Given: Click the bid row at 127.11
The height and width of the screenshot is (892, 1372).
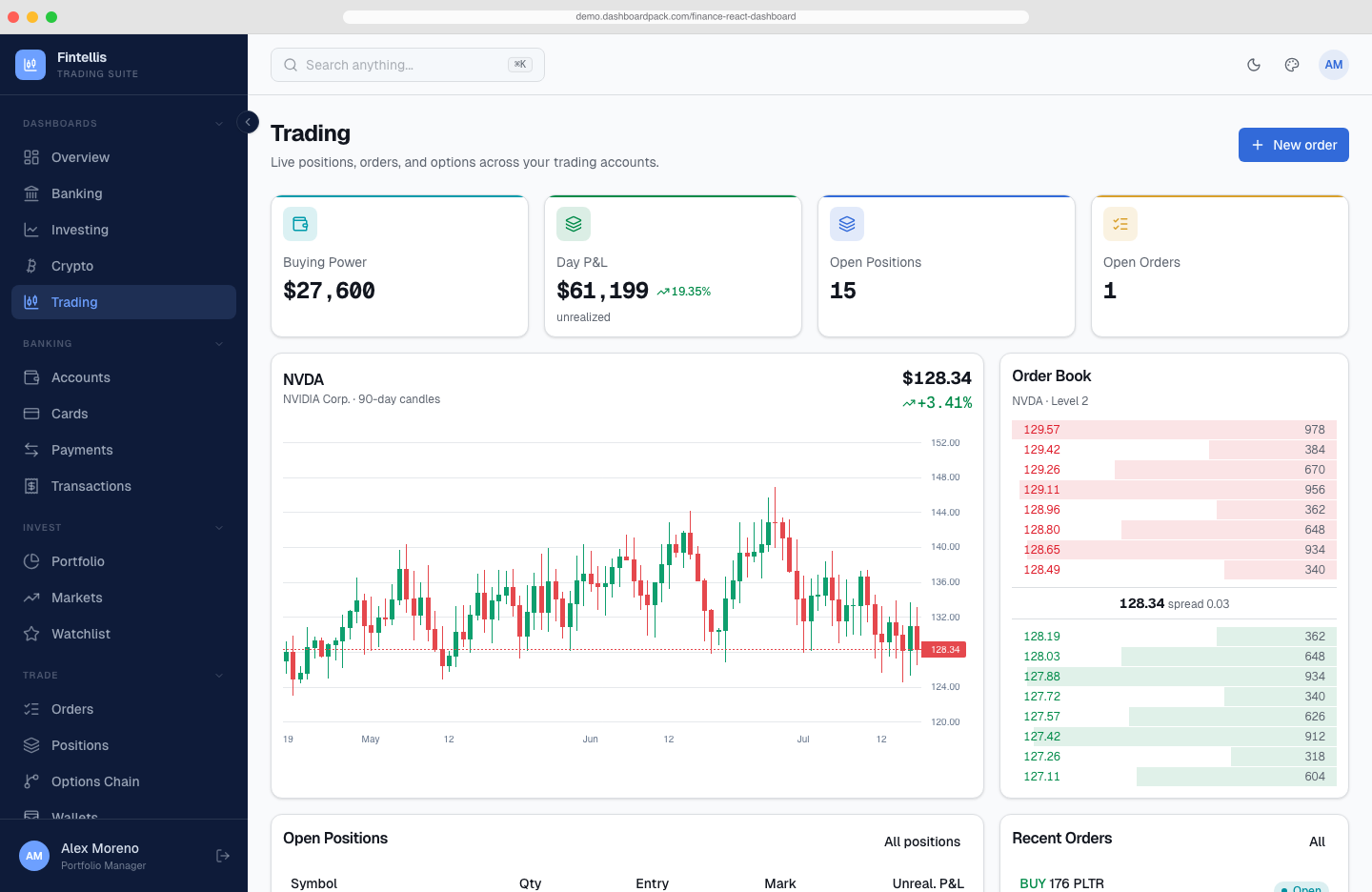Looking at the screenshot, I should [x=1174, y=777].
